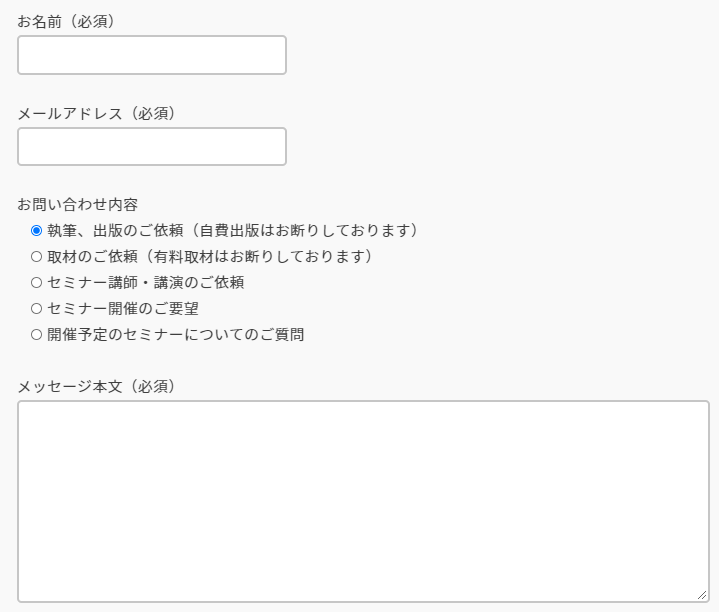
Task: Focus the メールアドレス input box
Action: point(152,147)
